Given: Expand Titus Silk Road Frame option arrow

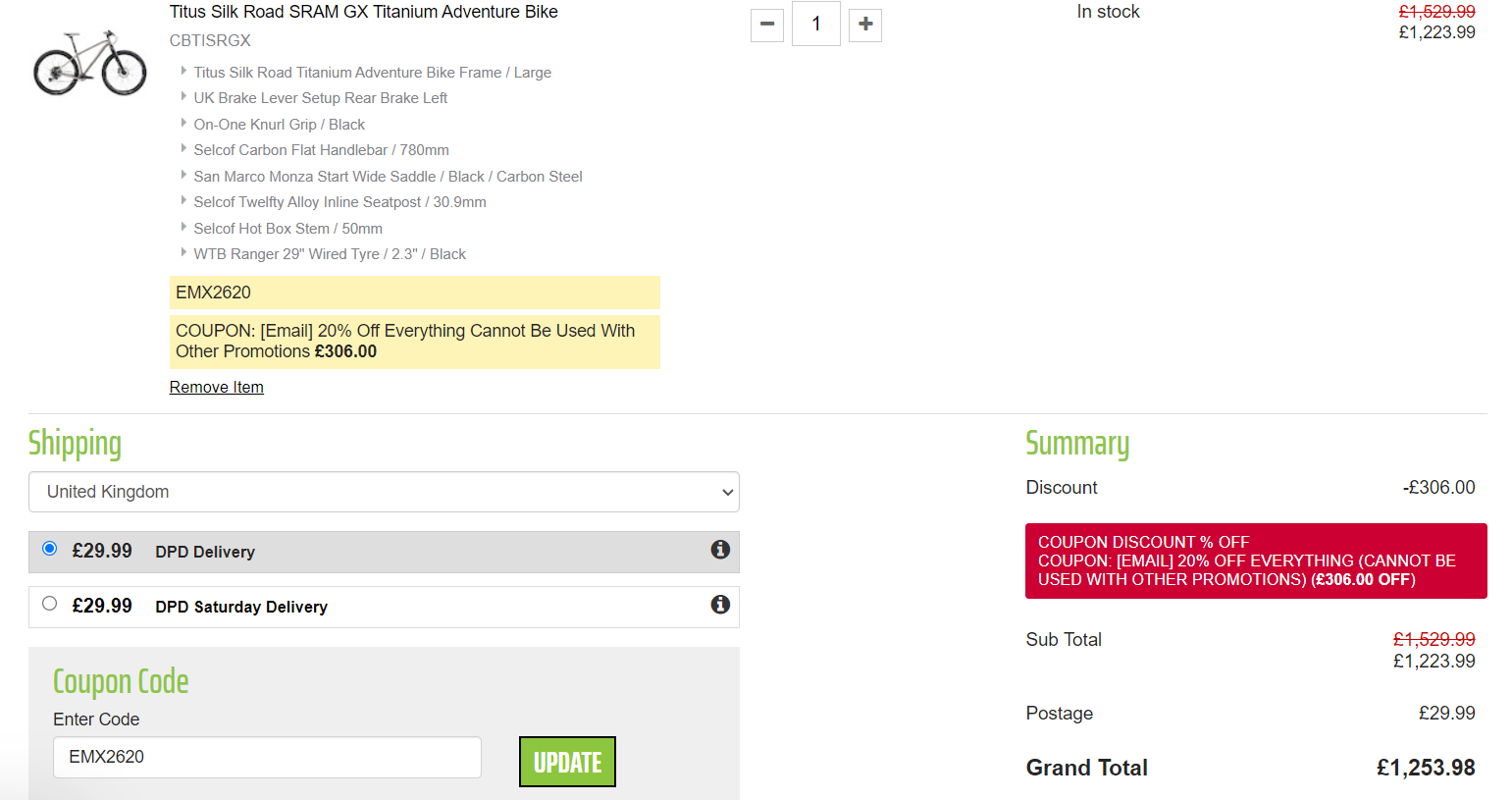Looking at the screenshot, I should click(x=183, y=71).
